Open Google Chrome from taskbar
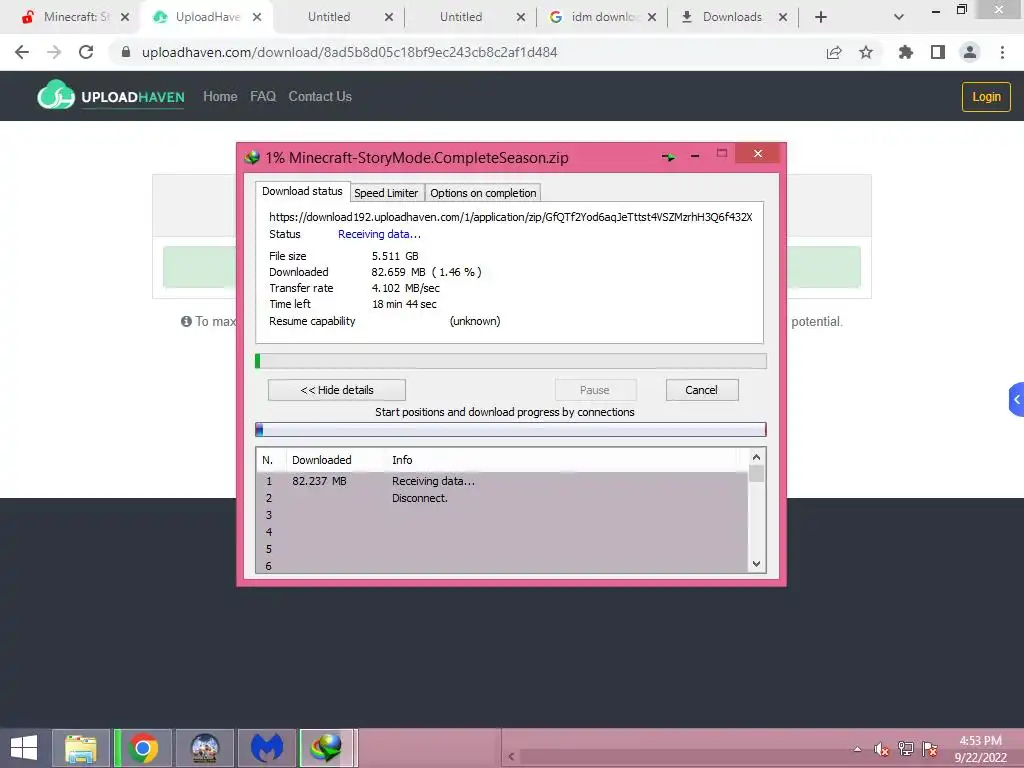The image size is (1024, 768). [x=143, y=748]
